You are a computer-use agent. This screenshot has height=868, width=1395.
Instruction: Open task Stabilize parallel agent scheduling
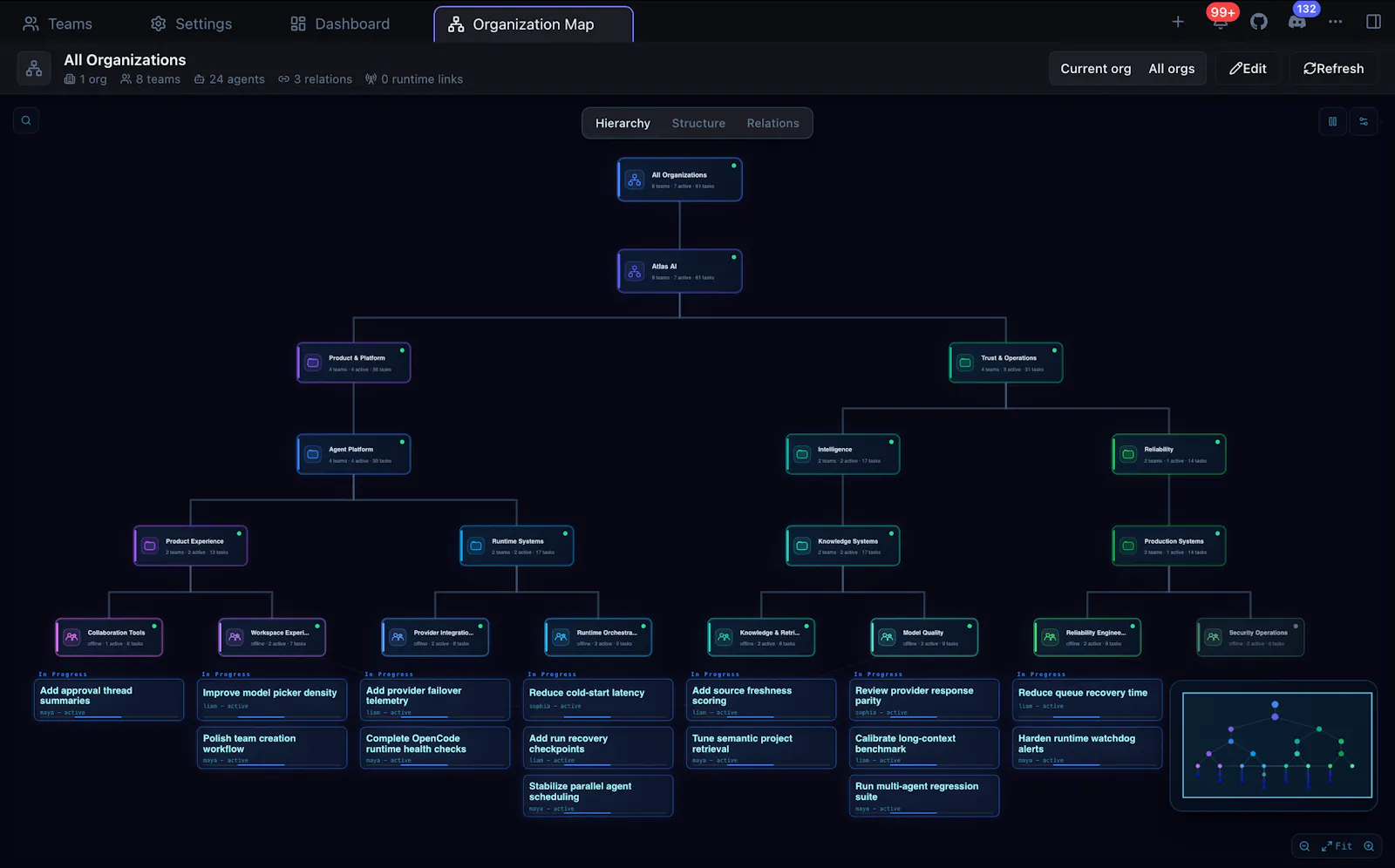pyautogui.click(x=598, y=796)
